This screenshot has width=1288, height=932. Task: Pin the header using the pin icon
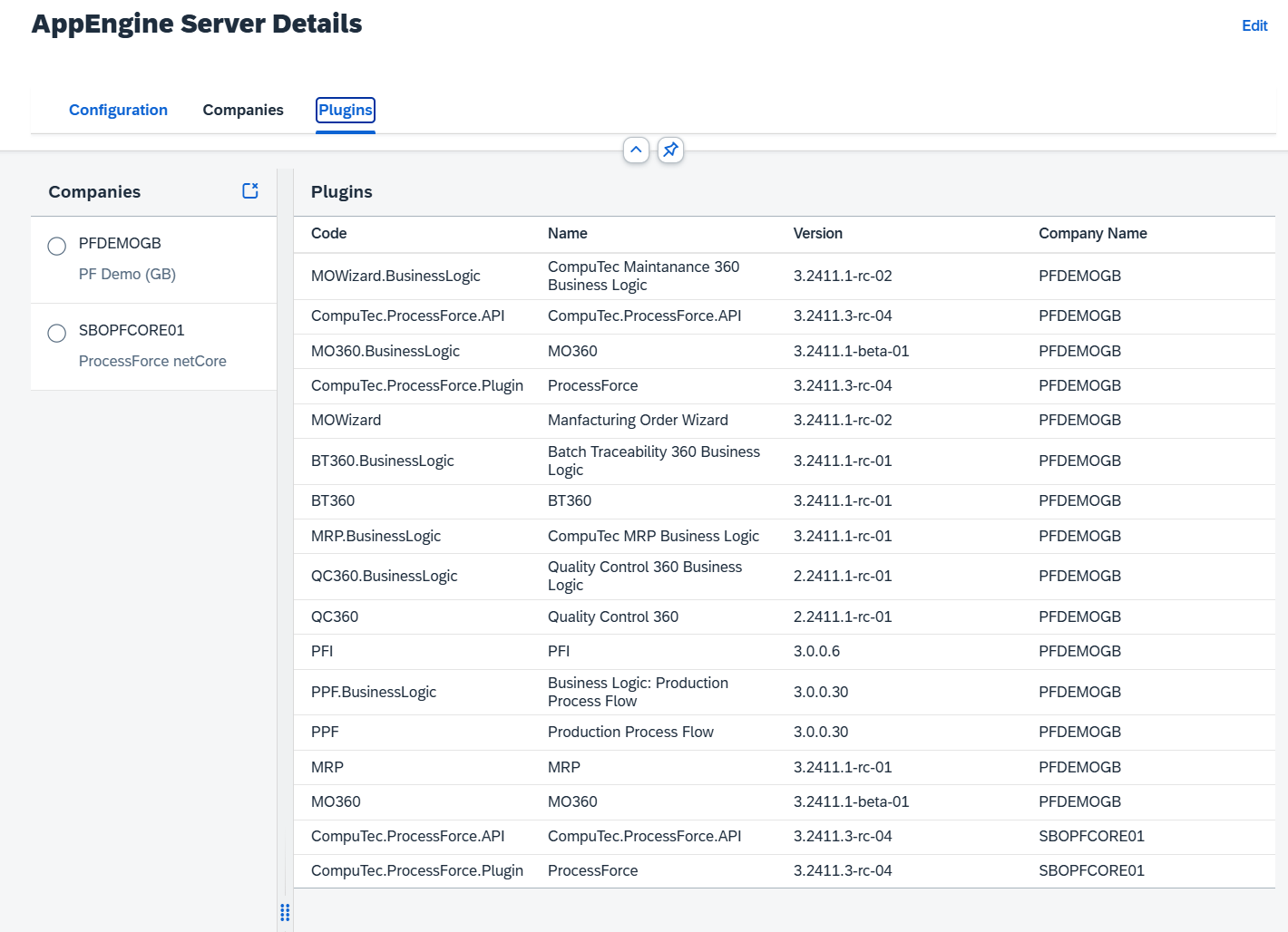pos(670,150)
